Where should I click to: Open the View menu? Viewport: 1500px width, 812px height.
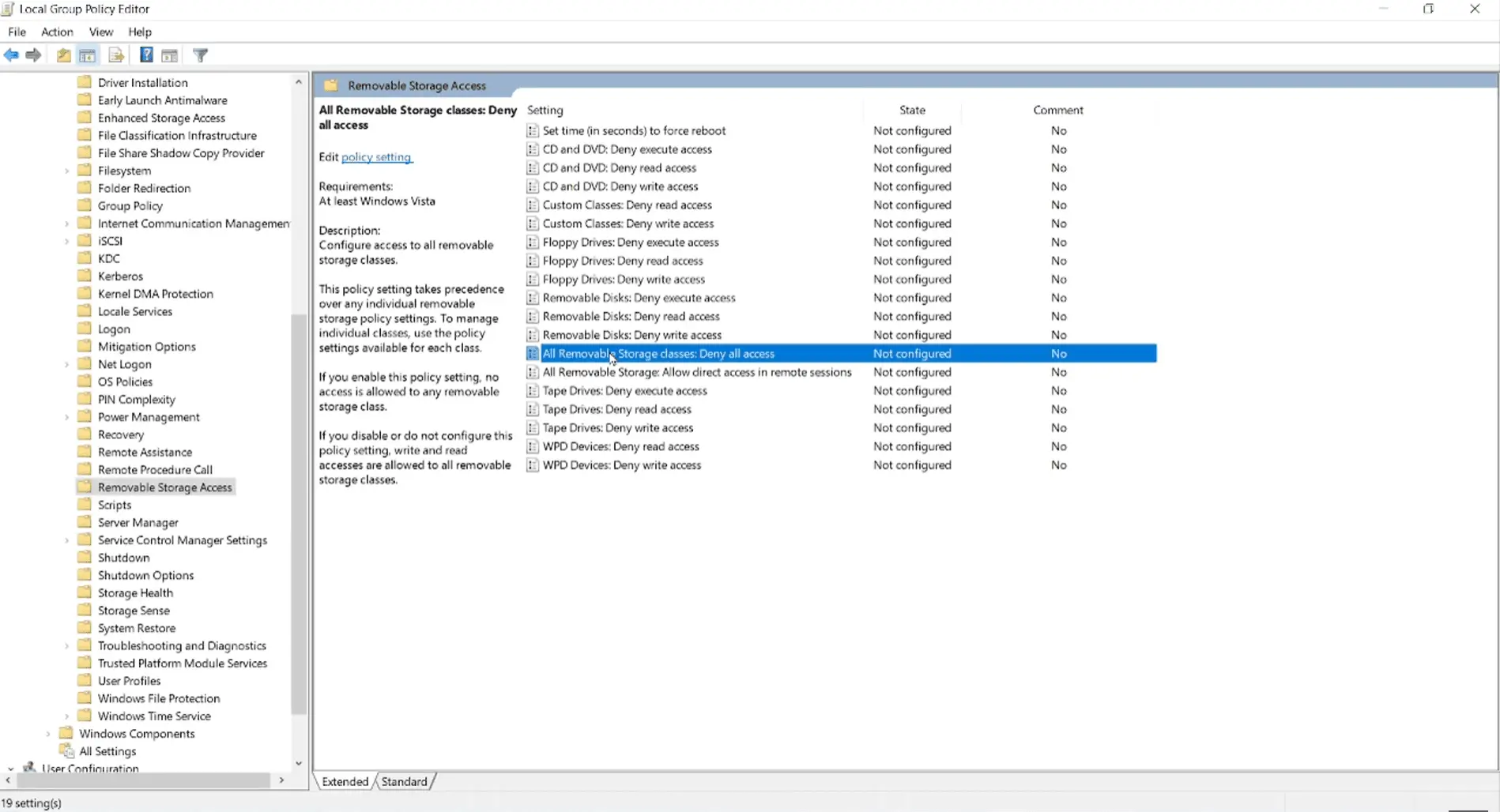pyautogui.click(x=100, y=32)
